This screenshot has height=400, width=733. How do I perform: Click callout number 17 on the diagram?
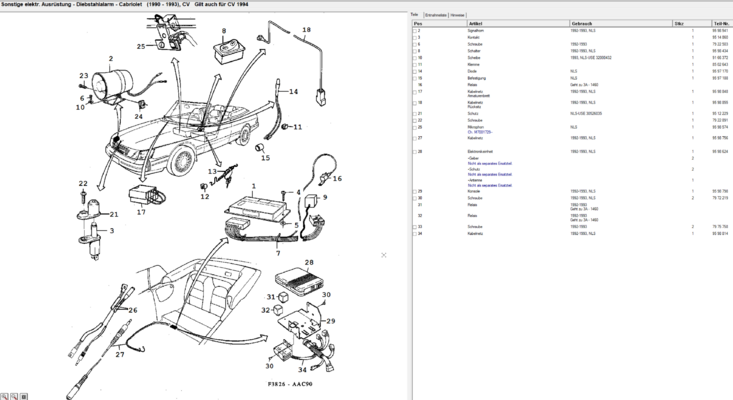(x=141, y=212)
